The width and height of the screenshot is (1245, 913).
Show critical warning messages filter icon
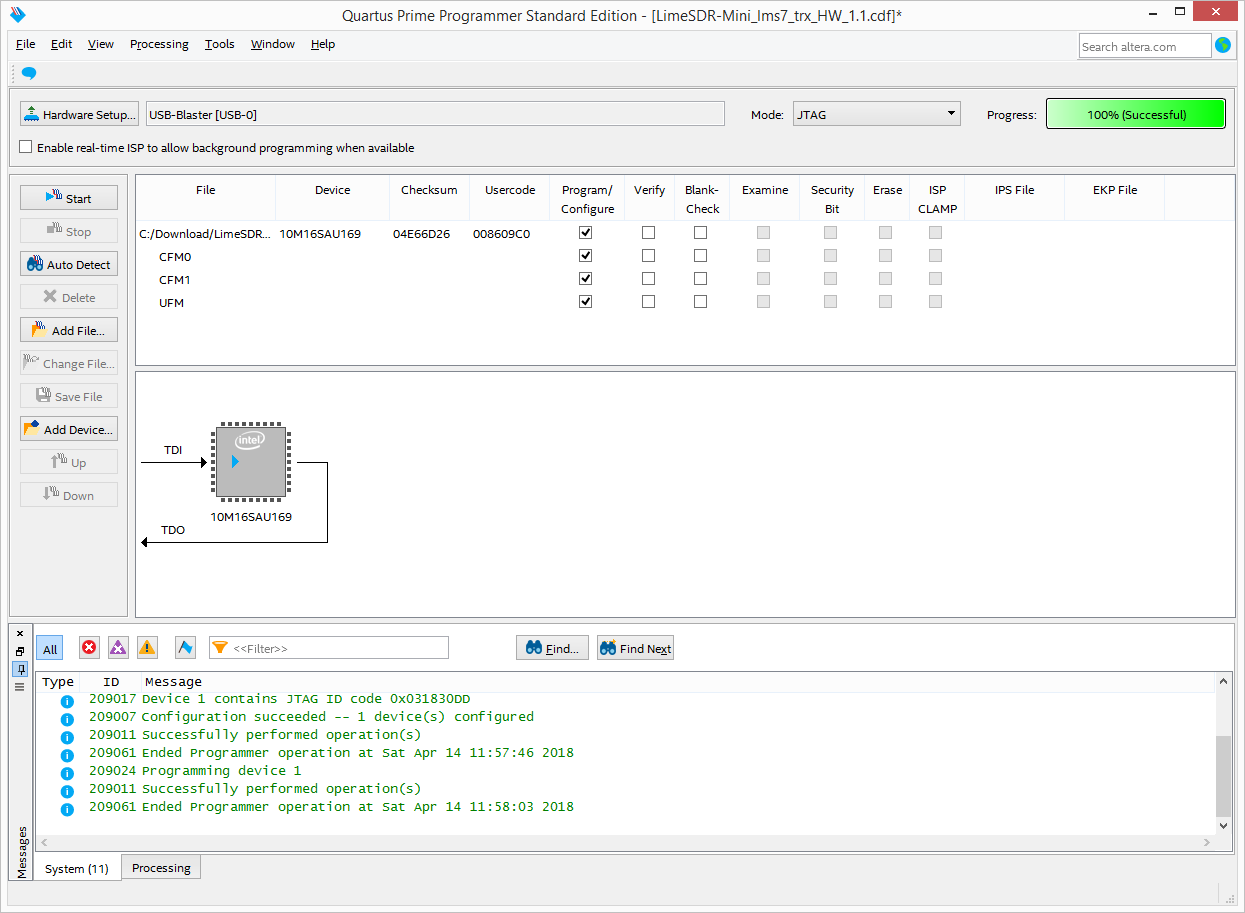click(x=118, y=648)
